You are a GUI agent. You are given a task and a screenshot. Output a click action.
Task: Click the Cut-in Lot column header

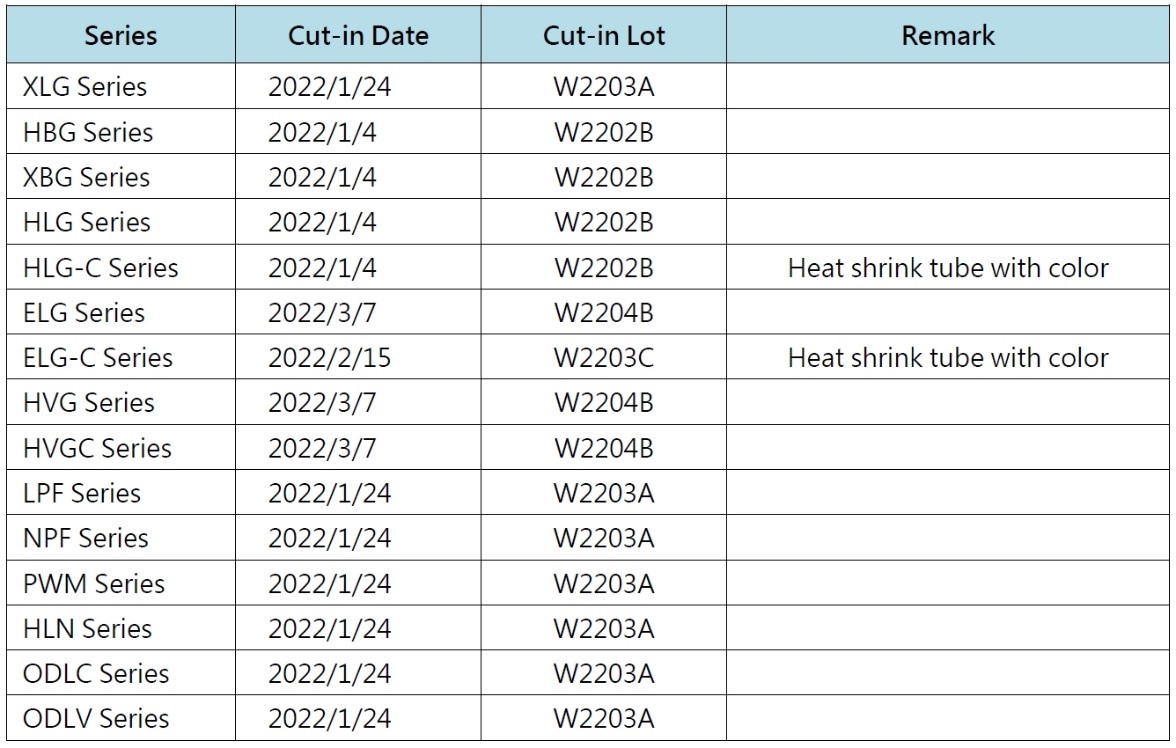point(603,36)
